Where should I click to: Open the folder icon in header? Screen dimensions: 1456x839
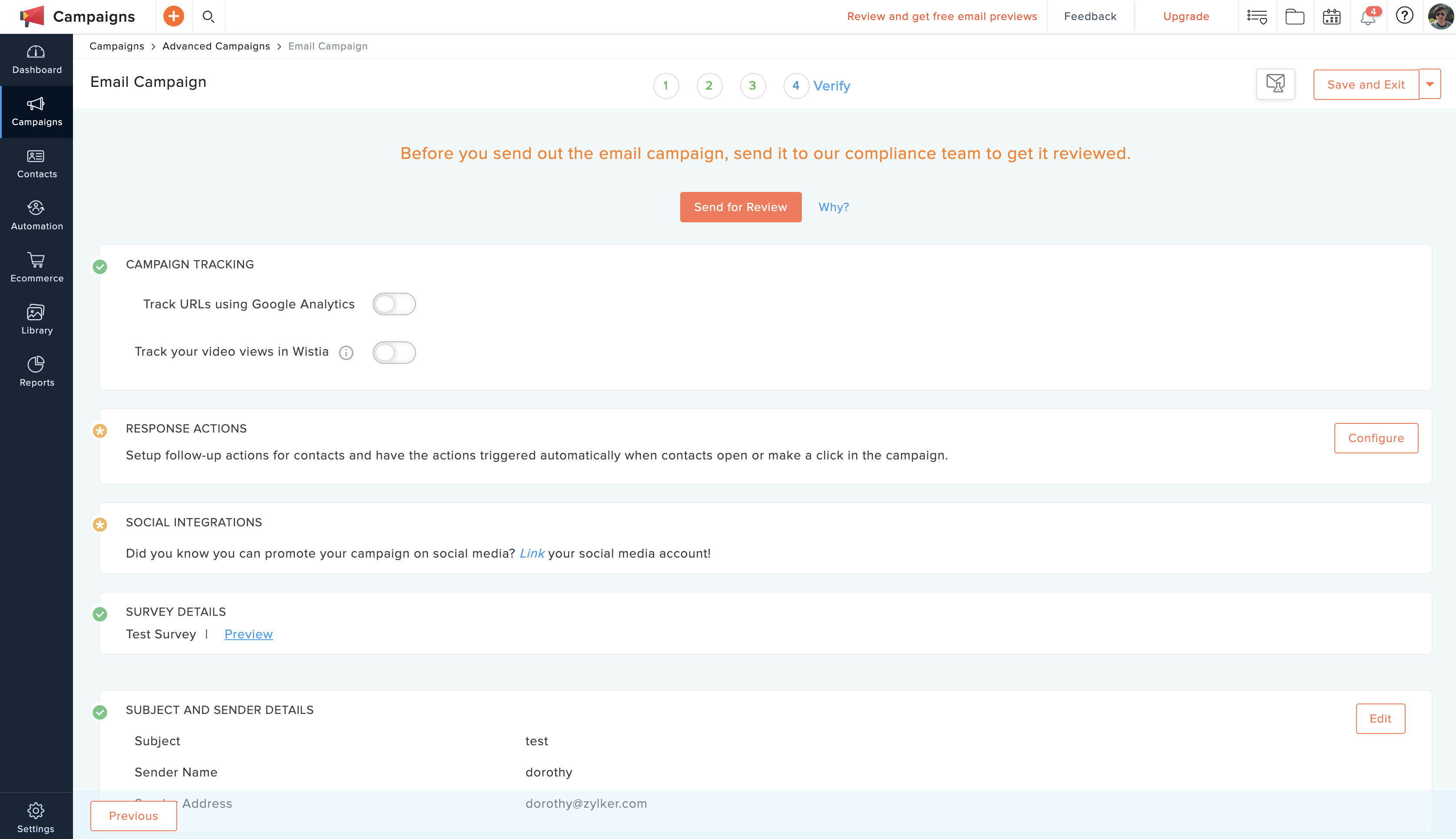[1295, 17]
